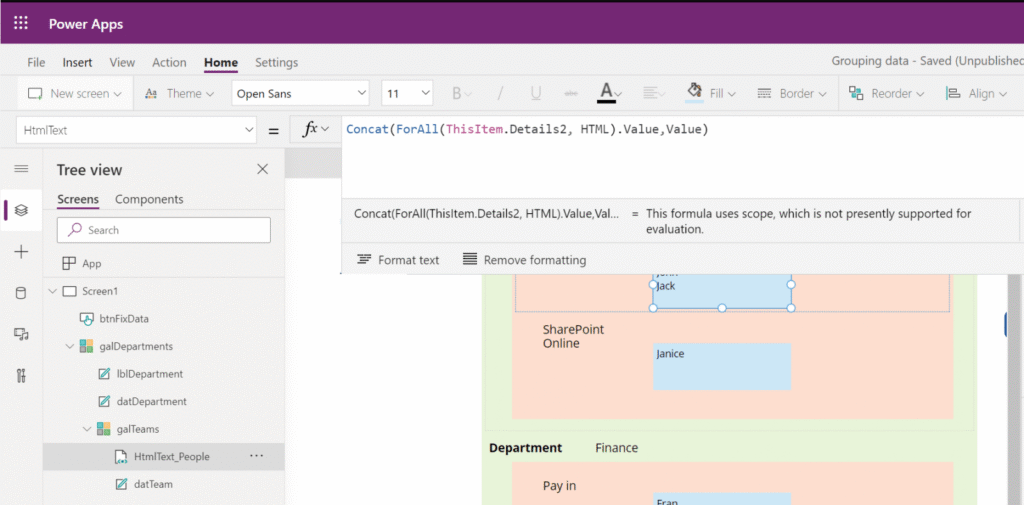The image size is (1024, 505).
Task: Click the Pay in team label
Action: click(559, 485)
